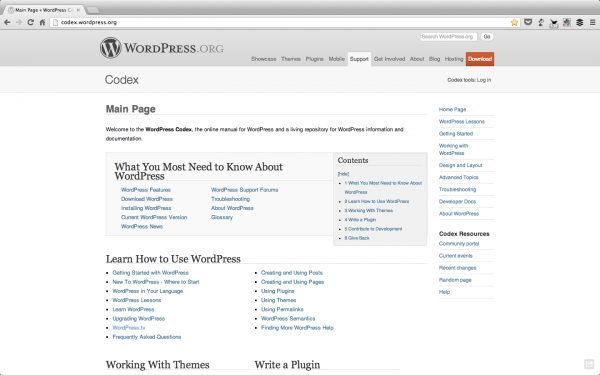Open the About nav item
The width and height of the screenshot is (600, 375).
point(417,59)
